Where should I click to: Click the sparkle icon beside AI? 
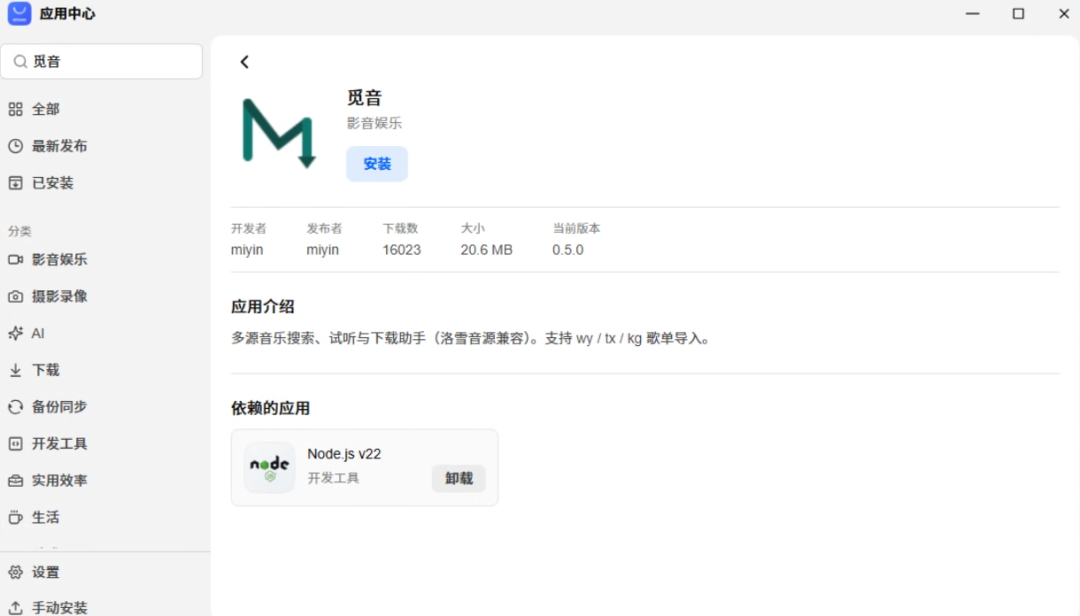(15, 333)
